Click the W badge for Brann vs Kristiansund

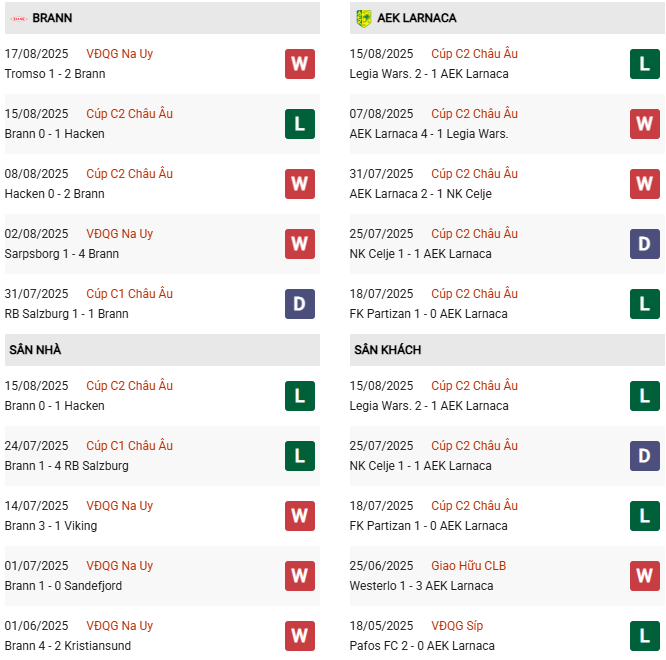[x=299, y=636]
